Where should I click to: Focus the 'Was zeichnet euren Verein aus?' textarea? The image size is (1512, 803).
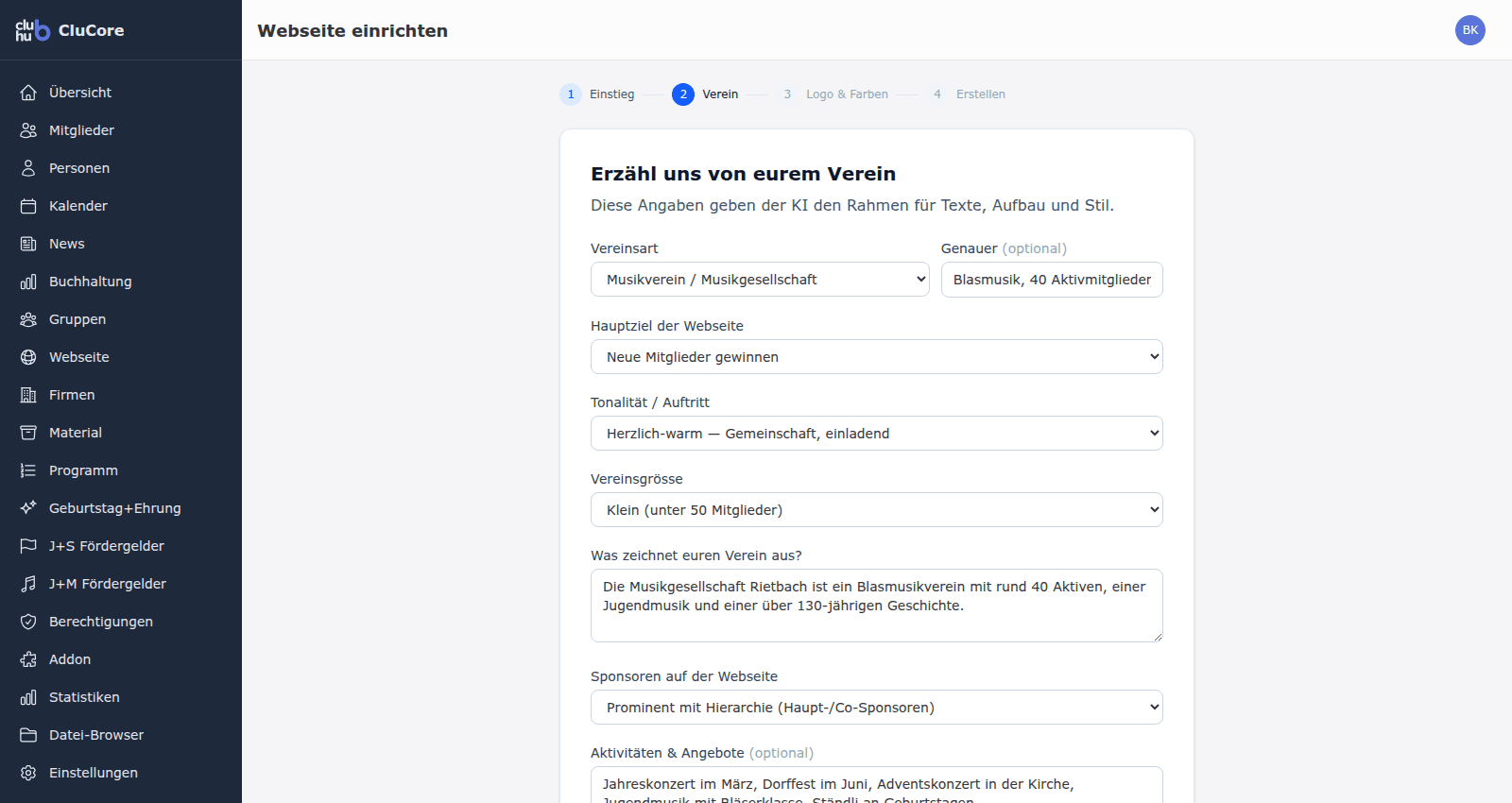tap(877, 606)
